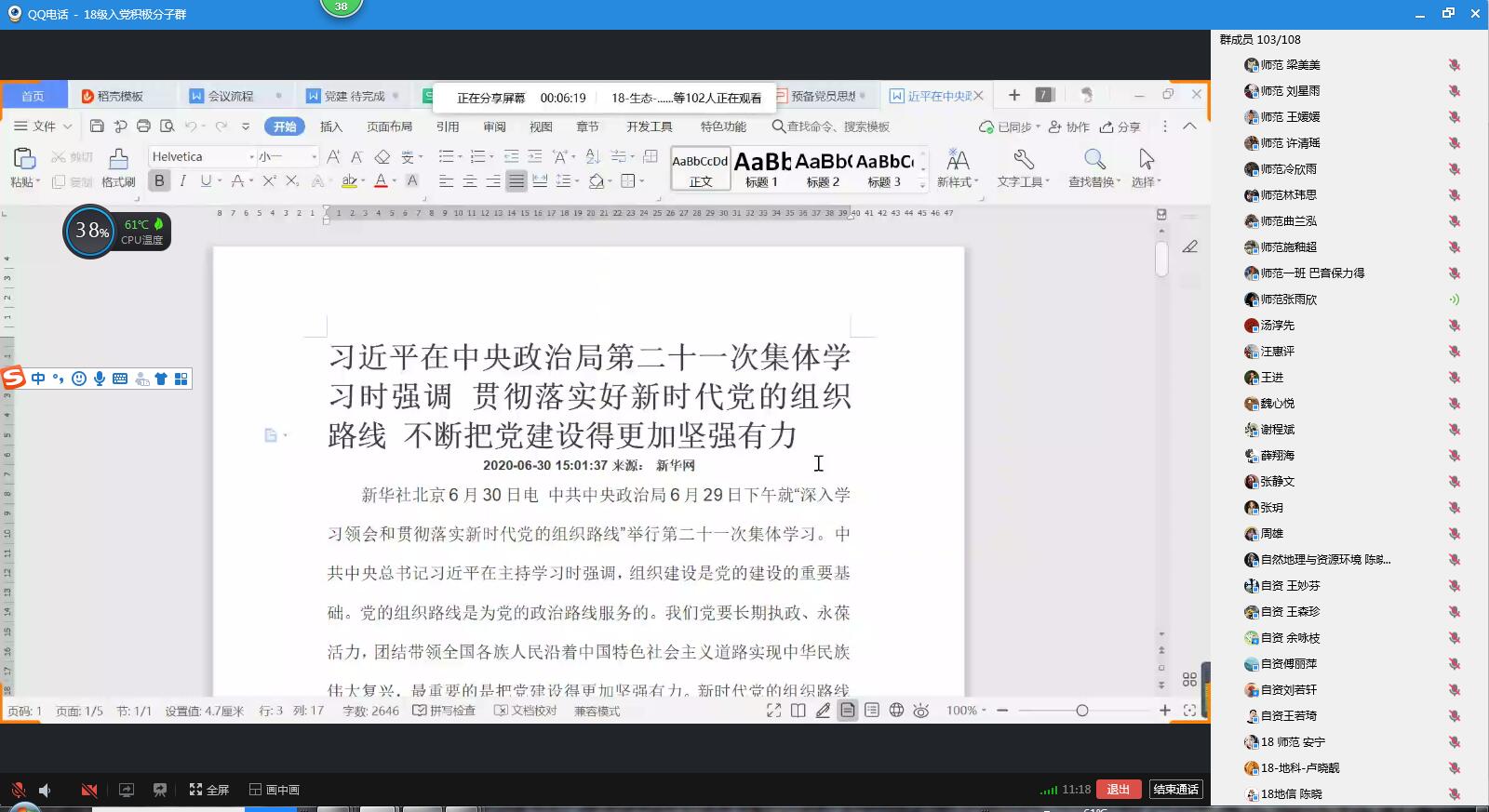1489x812 pixels.
Task: Open the 文字工具 wrench tool
Action: [x=1024, y=159]
